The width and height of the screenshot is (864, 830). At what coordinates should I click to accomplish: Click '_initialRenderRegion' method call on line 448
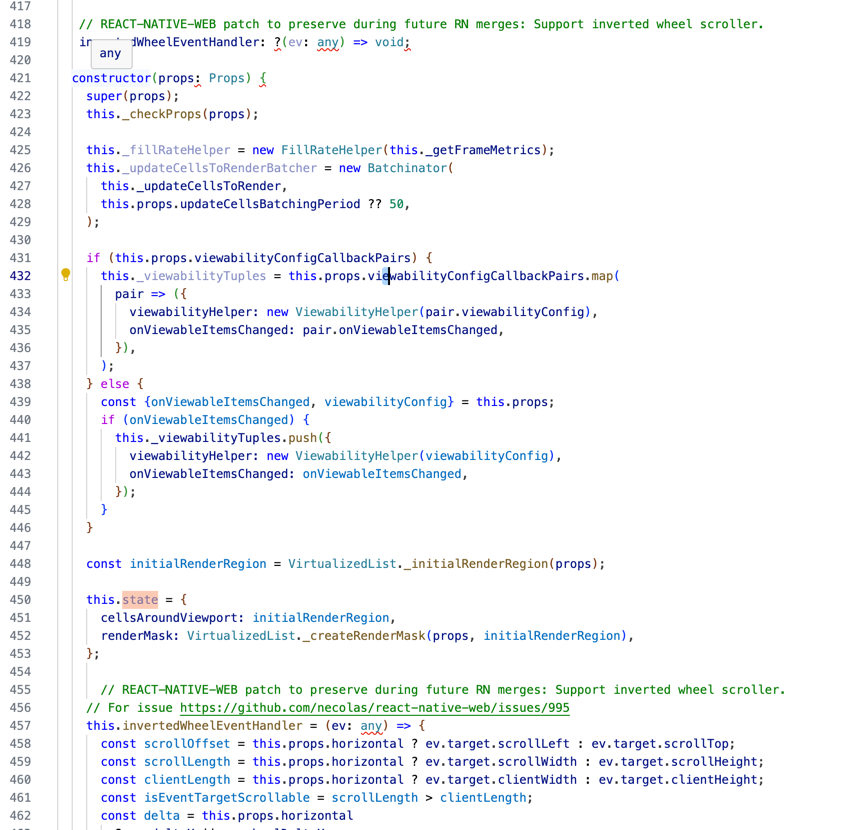pos(476,564)
